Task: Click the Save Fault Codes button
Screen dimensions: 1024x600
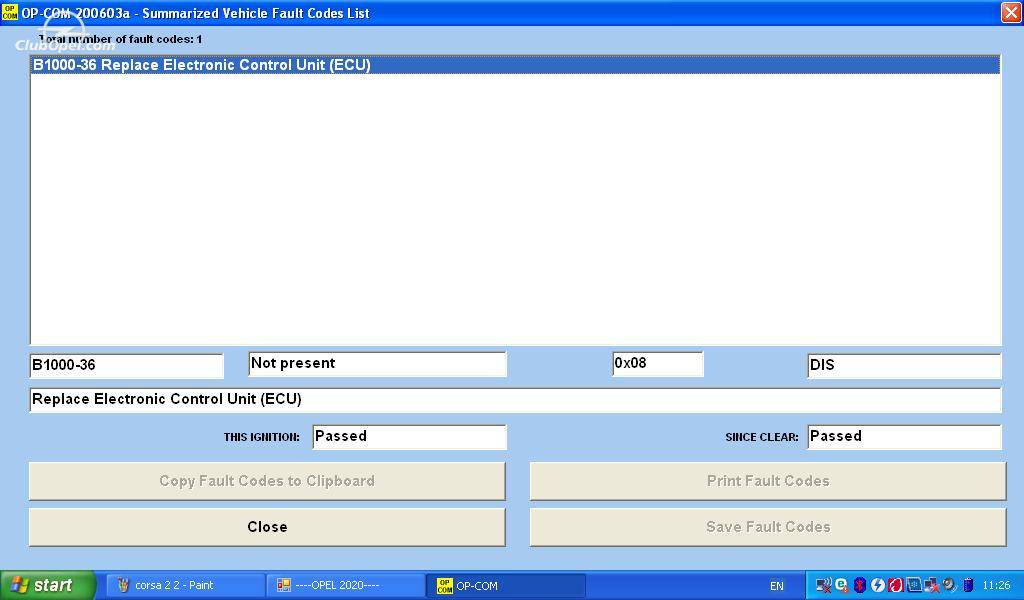Action: pyautogui.click(x=768, y=527)
